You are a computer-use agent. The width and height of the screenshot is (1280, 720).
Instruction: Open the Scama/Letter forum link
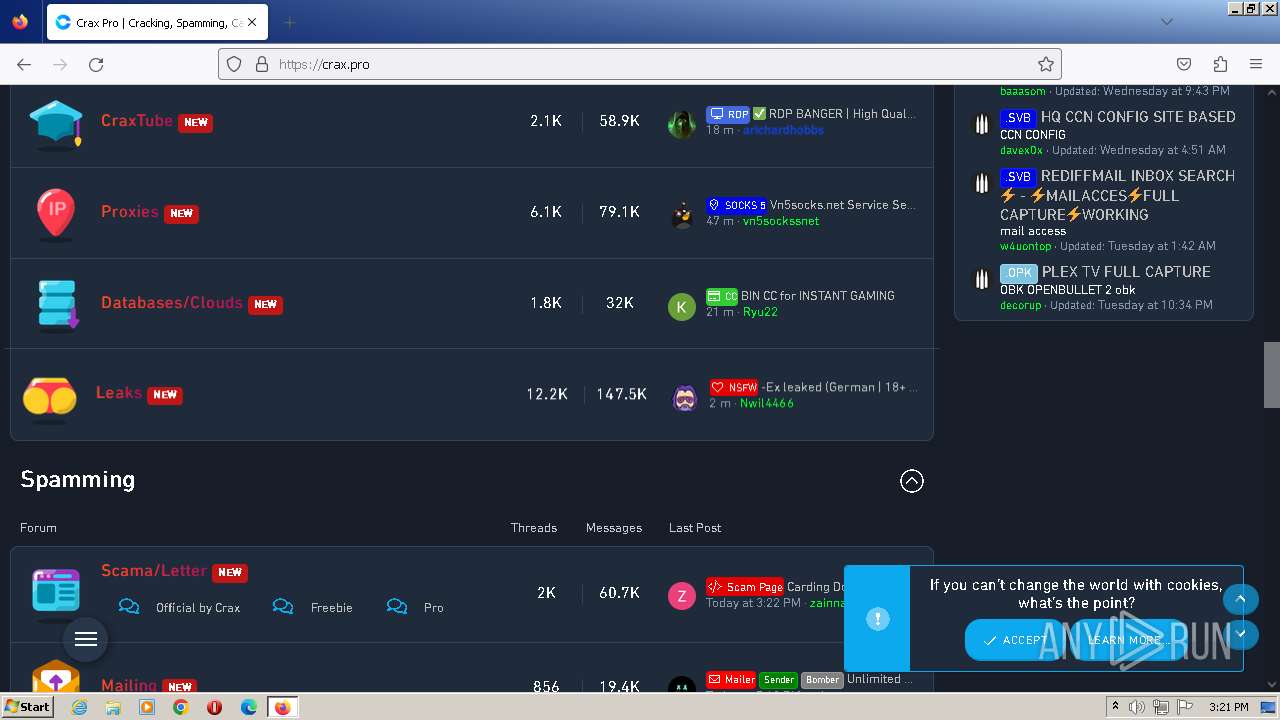pyautogui.click(x=154, y=570)
